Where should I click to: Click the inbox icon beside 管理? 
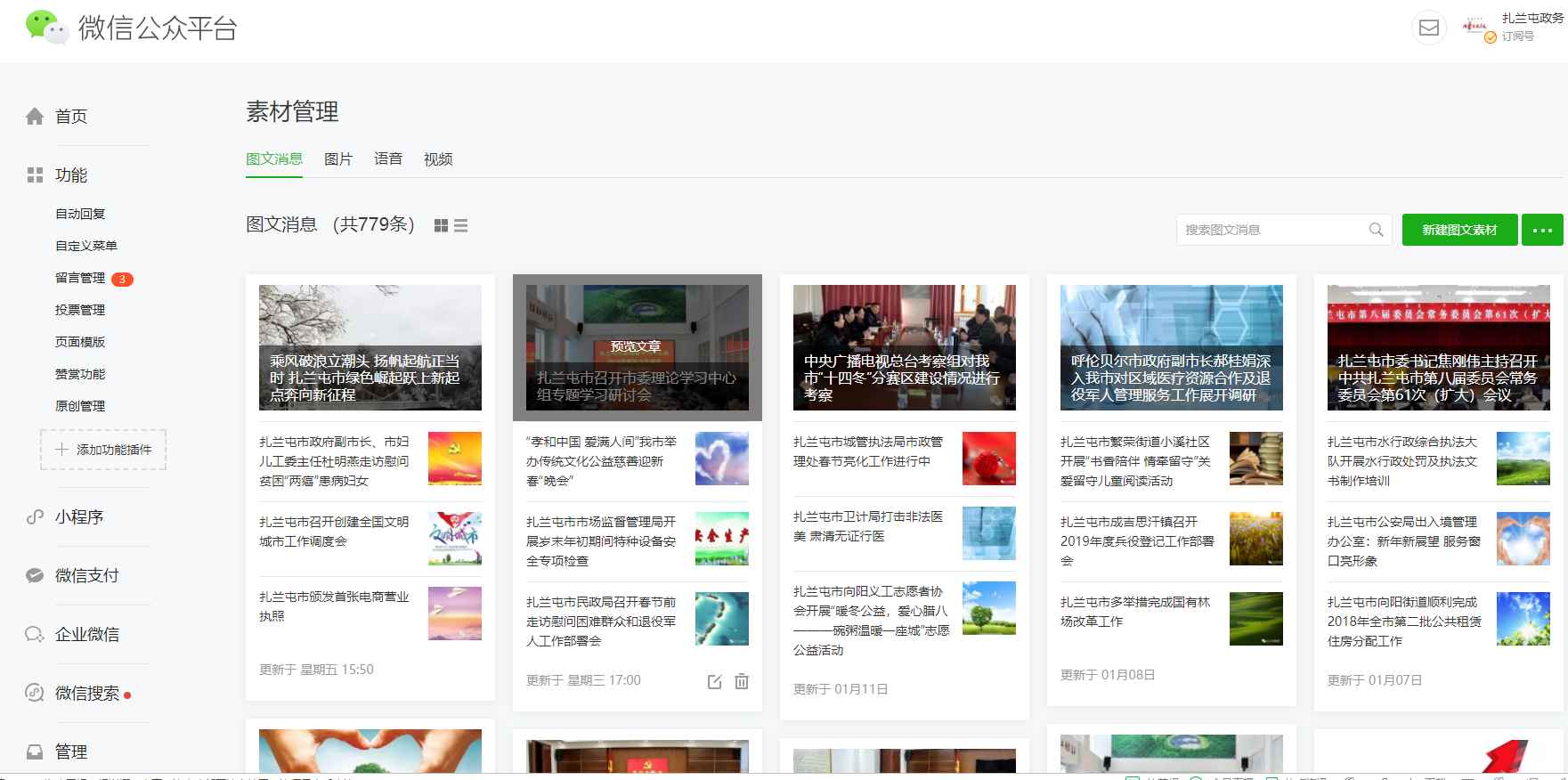point(35,752)
